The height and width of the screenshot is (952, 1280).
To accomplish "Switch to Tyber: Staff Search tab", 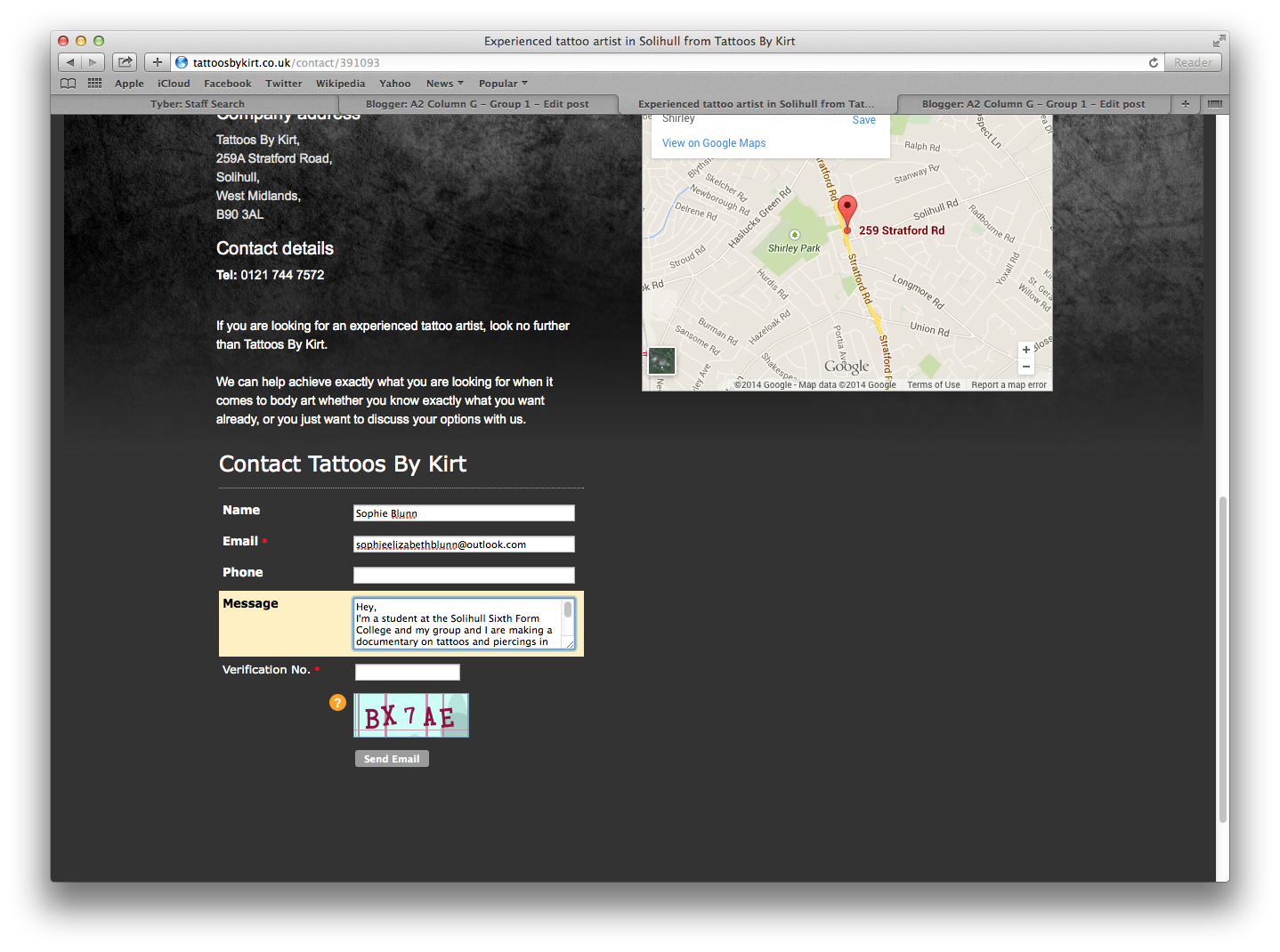I will pos(198,104).
